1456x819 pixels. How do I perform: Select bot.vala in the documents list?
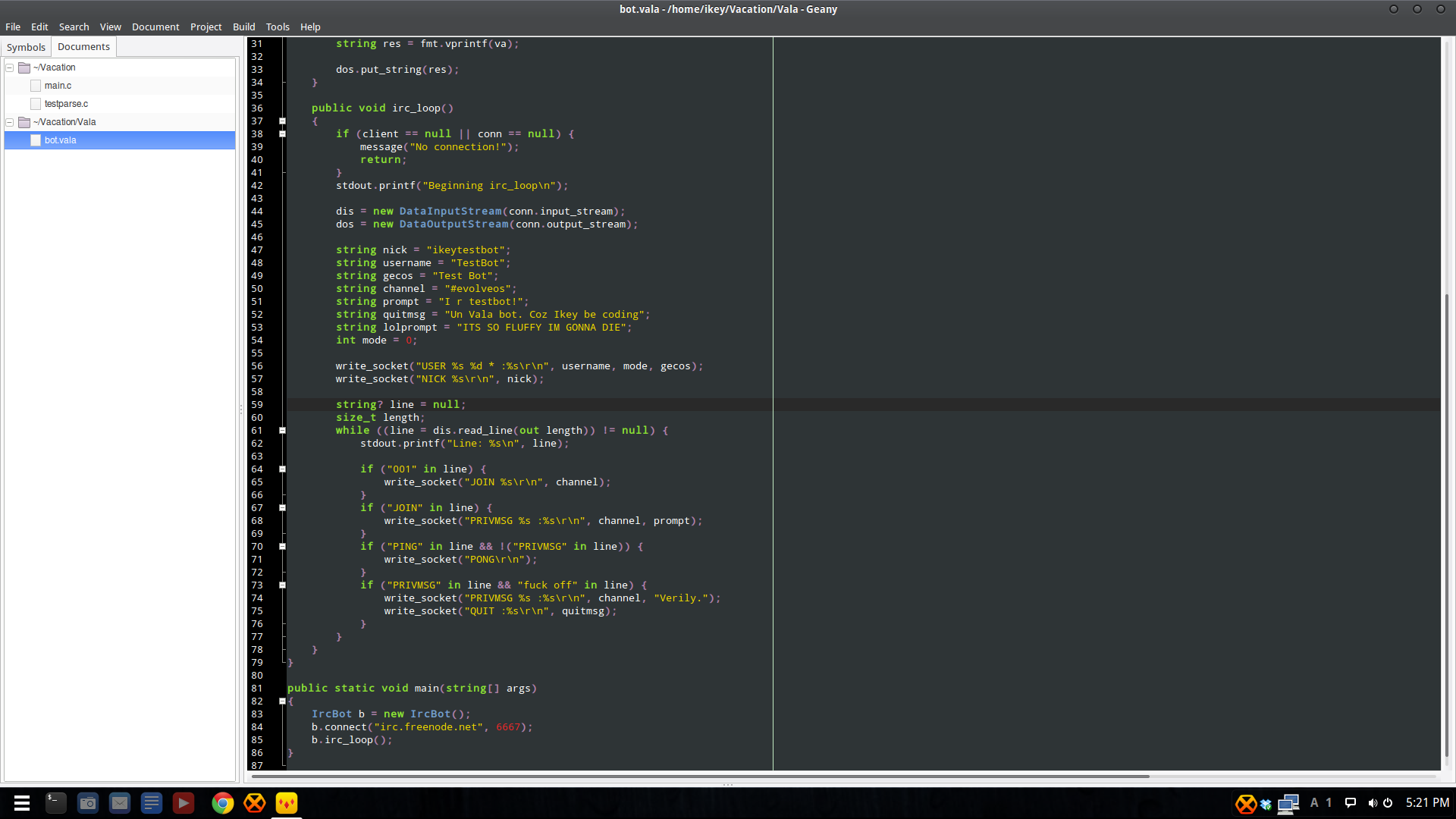(120, 140)
